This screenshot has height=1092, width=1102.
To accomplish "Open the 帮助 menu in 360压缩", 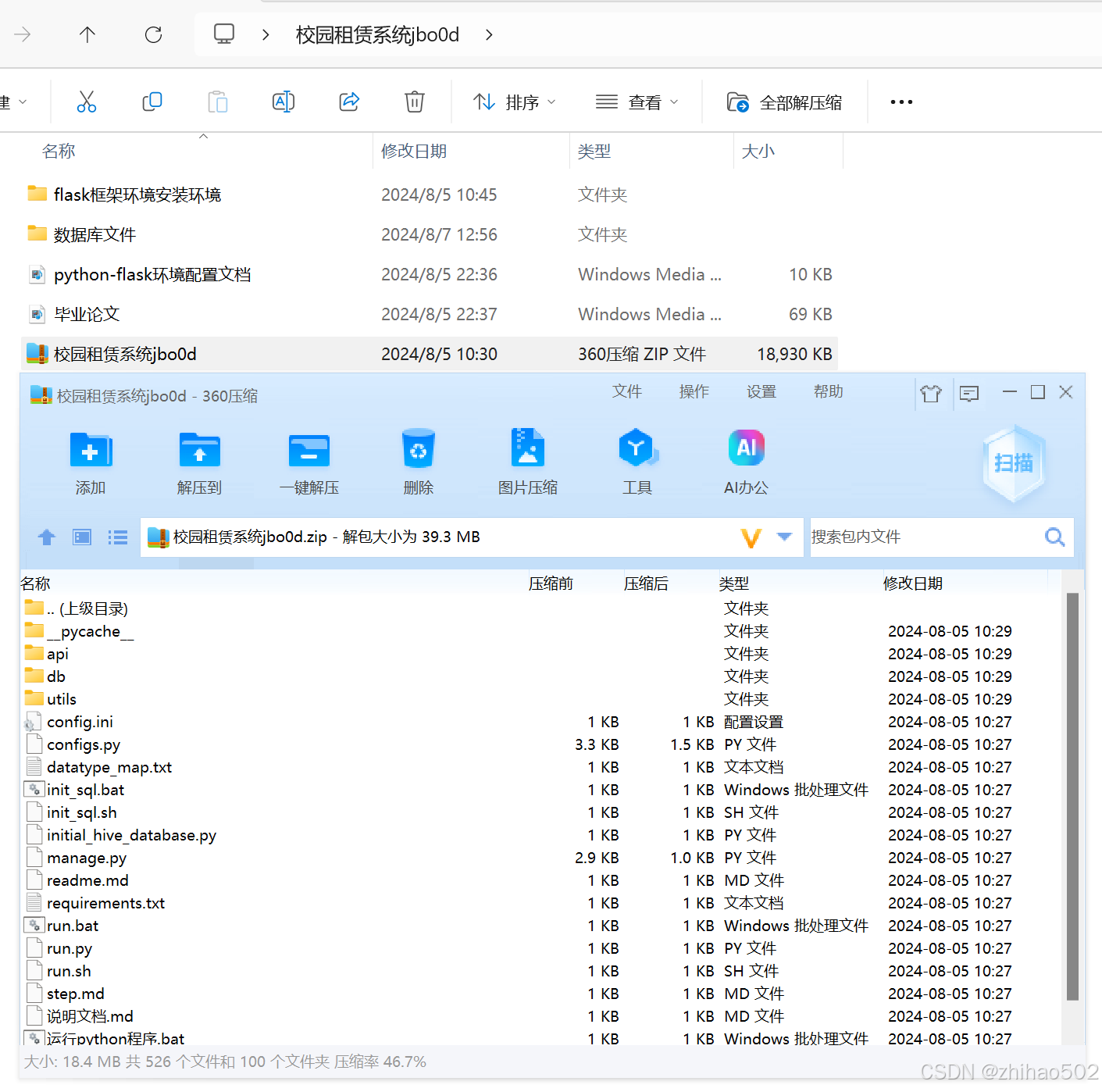I will pyautogui.click(x=829, y=391).
